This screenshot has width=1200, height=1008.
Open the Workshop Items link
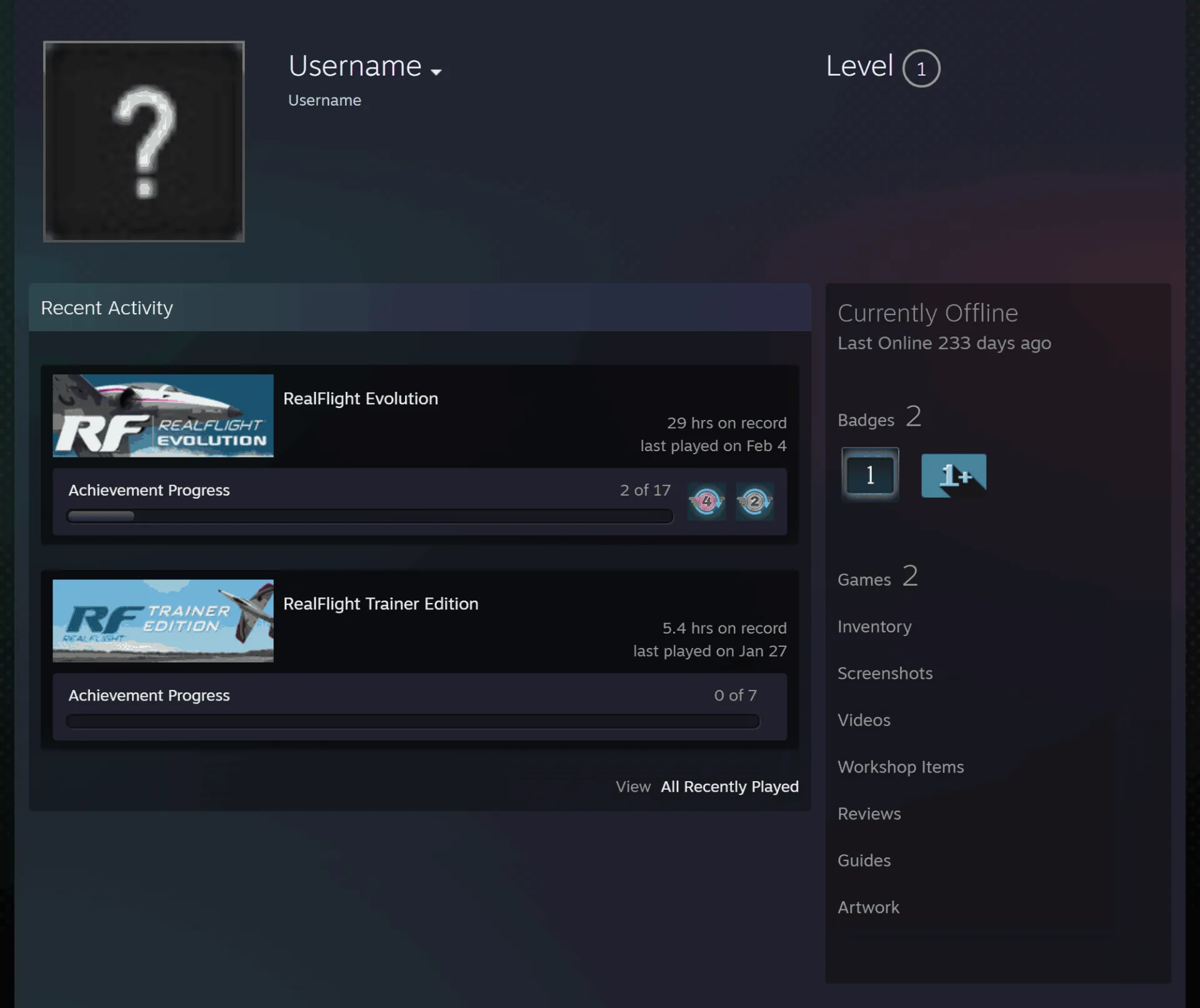901,767
